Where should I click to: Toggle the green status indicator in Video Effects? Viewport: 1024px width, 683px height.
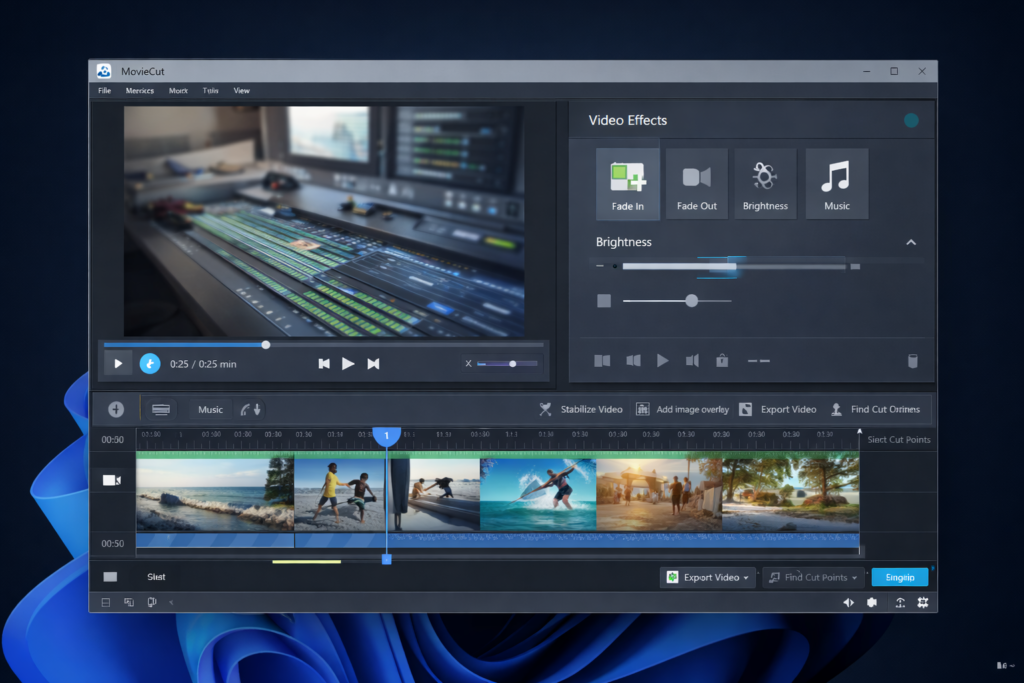(x=911, y=119)
